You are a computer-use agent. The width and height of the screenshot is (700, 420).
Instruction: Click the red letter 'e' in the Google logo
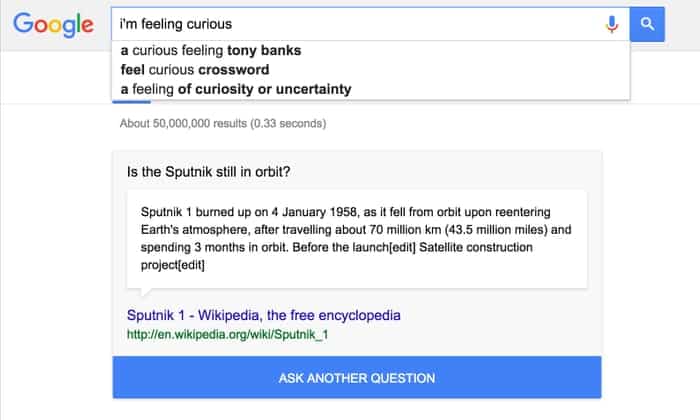click(87, 25)
